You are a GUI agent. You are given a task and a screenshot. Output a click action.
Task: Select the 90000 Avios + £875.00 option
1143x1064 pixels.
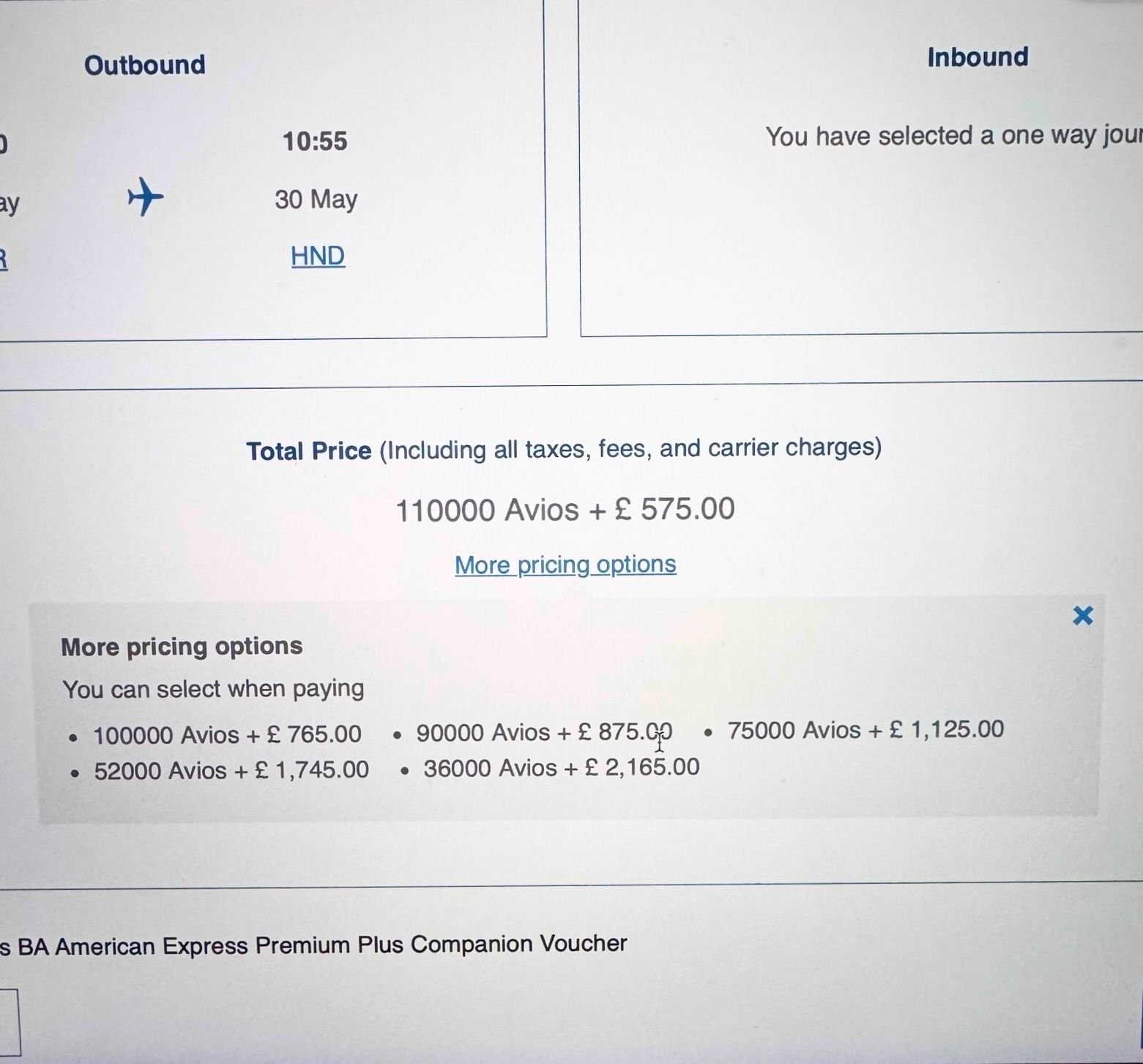click(x=543, y=732)
